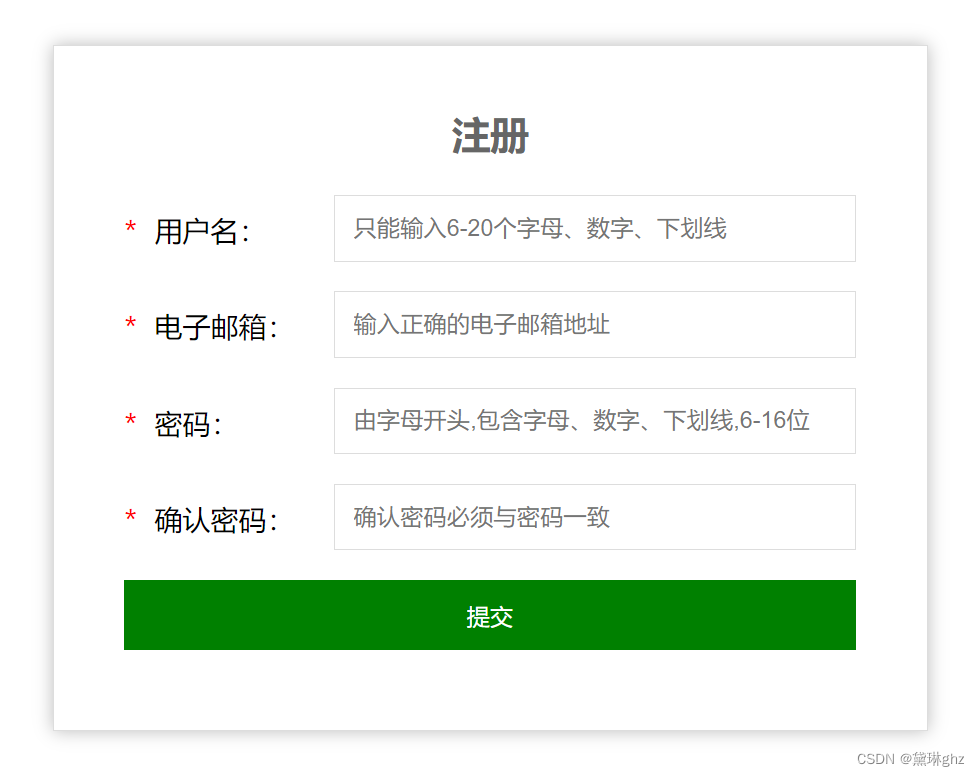Image resolution: width=980 pixels, height=776 pixels.
Task: Click the 密码 input field
Action: click(x=594, y=421)
